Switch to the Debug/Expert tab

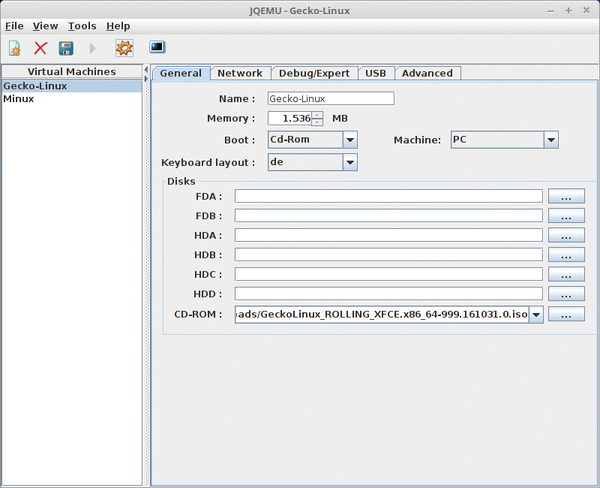(314, 73)
